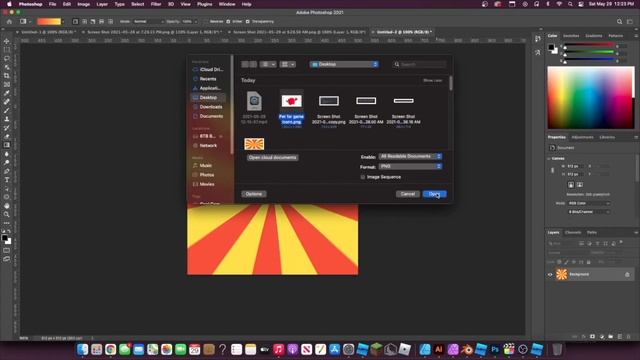
Task: Select the Clone Stamp tool
Action: pos(7,119)
